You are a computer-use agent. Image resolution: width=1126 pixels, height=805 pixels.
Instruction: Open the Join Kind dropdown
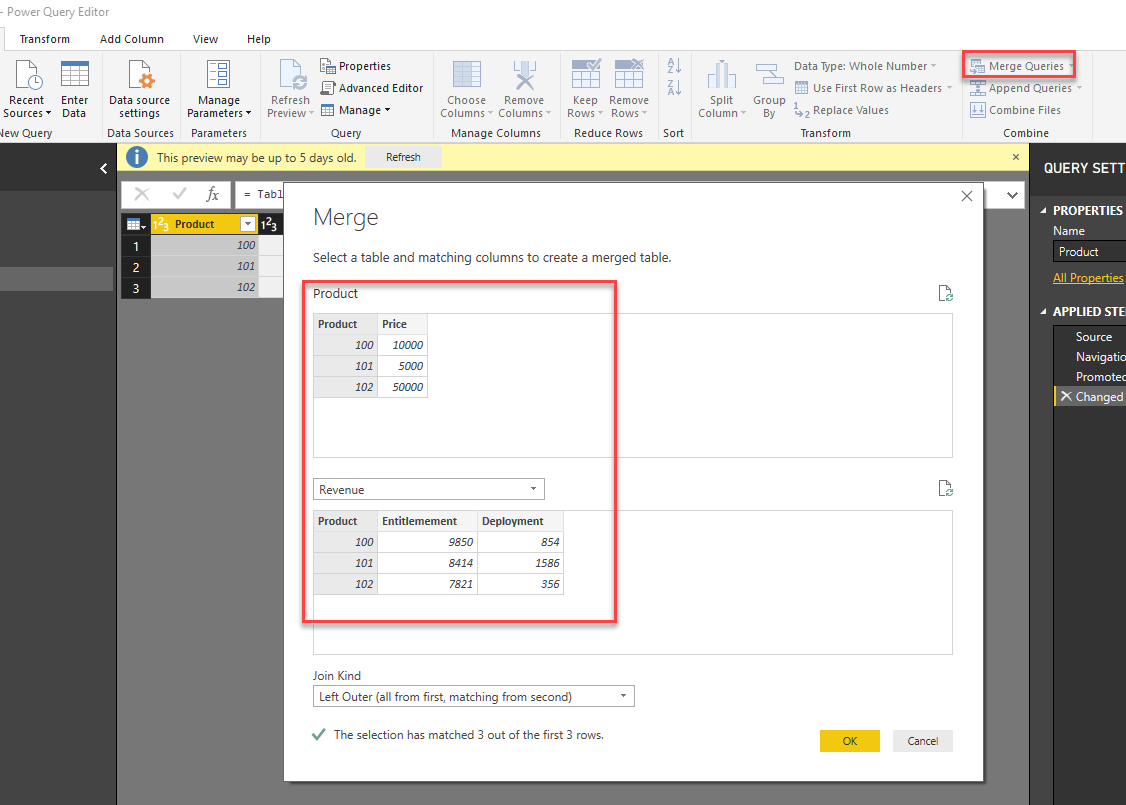point(473,696)
